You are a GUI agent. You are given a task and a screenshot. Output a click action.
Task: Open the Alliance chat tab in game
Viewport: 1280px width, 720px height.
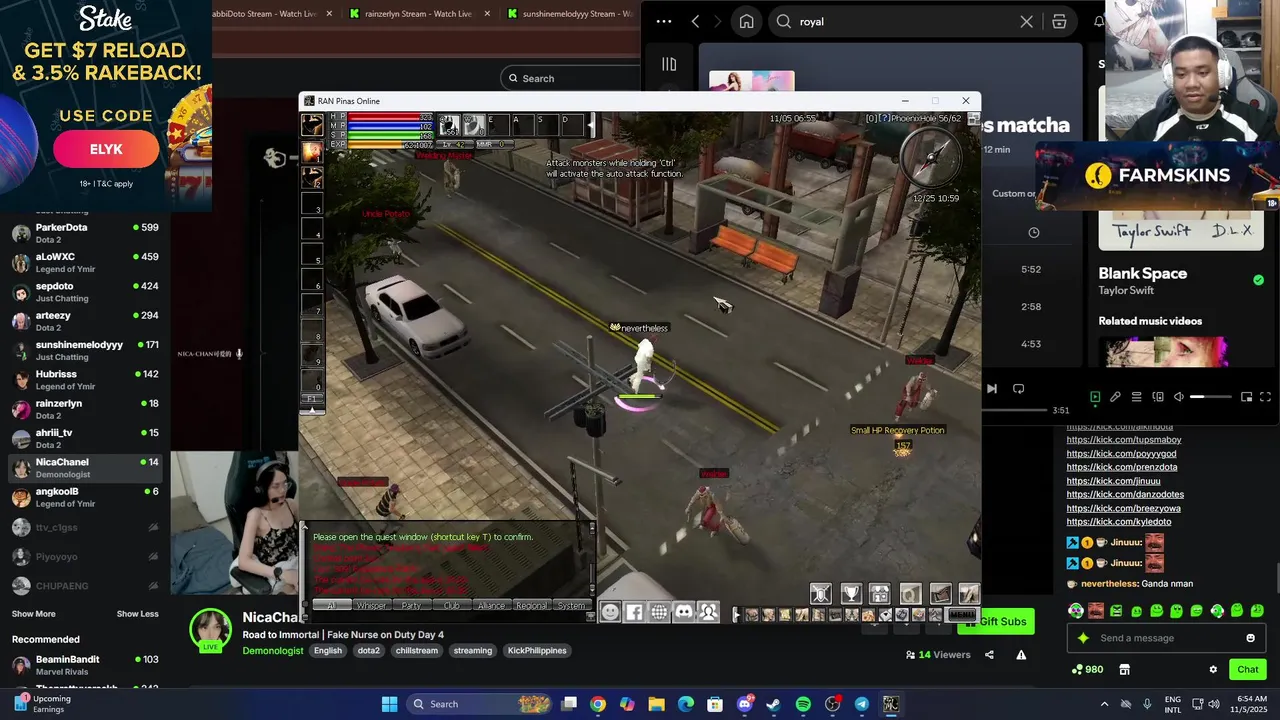[x=491, y=605]
